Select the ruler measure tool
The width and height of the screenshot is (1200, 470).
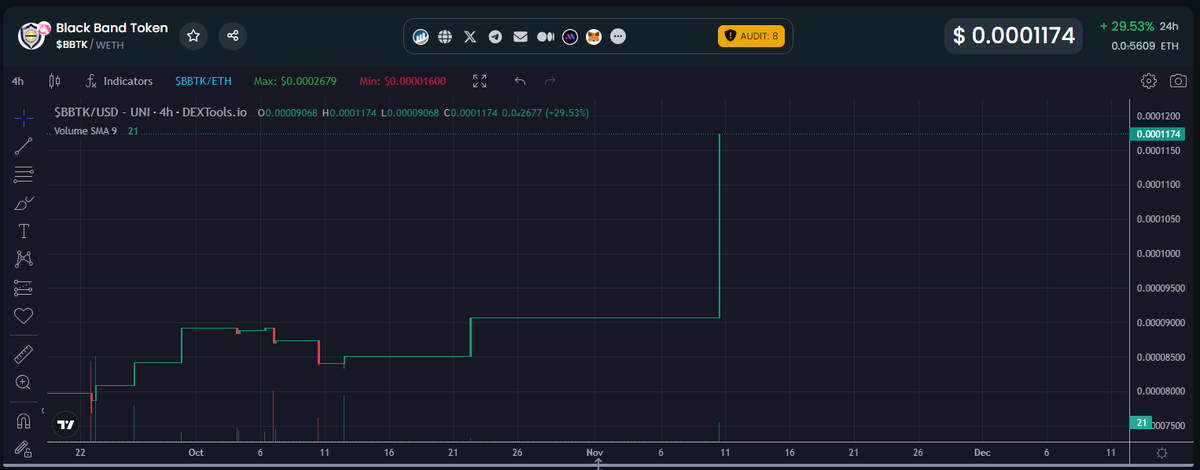pyautogui.click(x=23, y=354)
